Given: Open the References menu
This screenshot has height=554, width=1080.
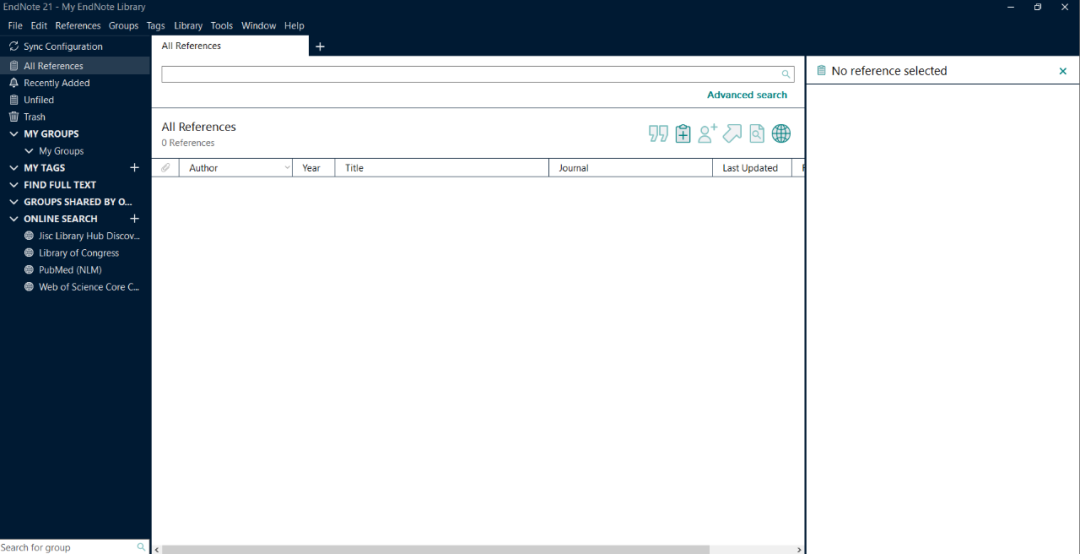Looking at the screenshot, I should pyautogui.click(x=77, y=26).
